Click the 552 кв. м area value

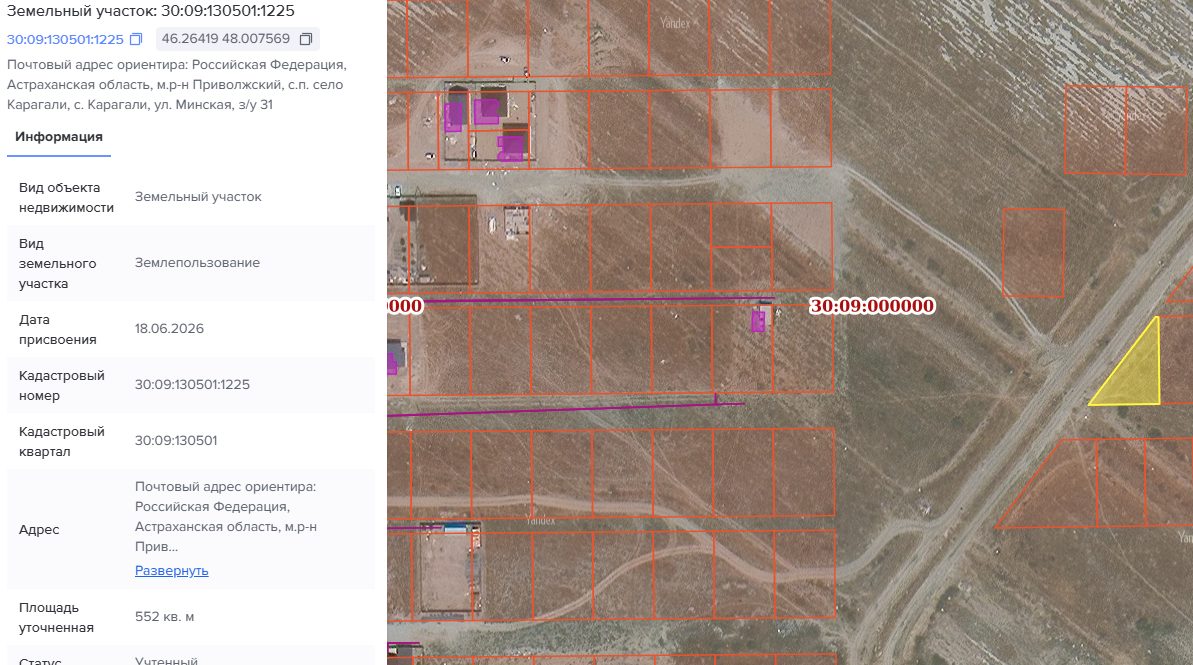click(164, 617)
